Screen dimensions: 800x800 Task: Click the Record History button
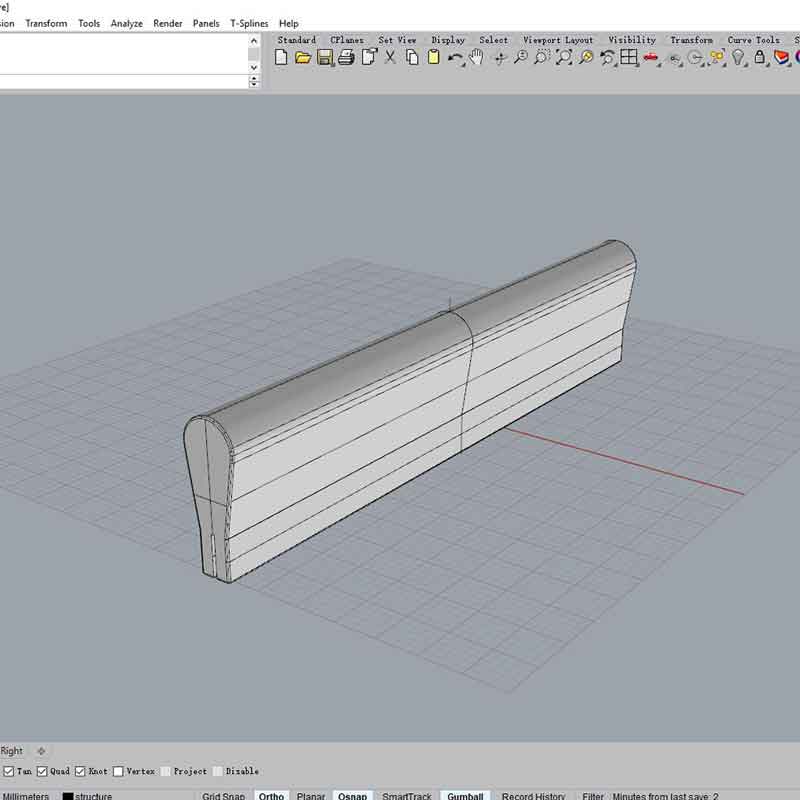pos(533,796)
